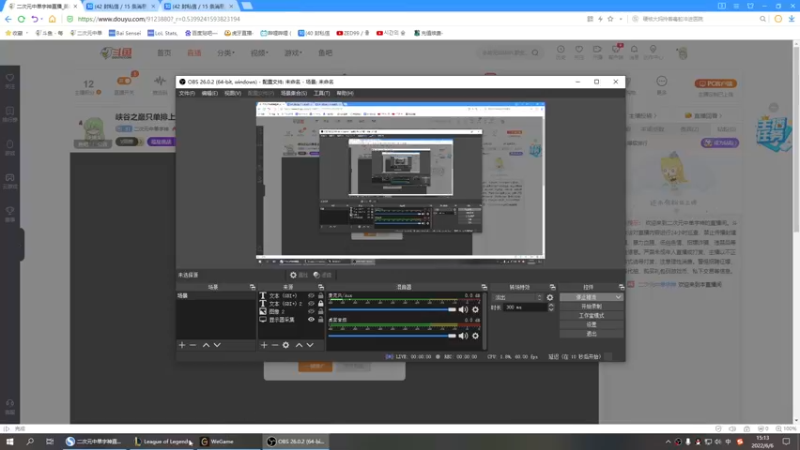This screenshot has width=800, height=450.
Task: Move the source down with the Sources panel arrow
Action: [x=310, y=345]
